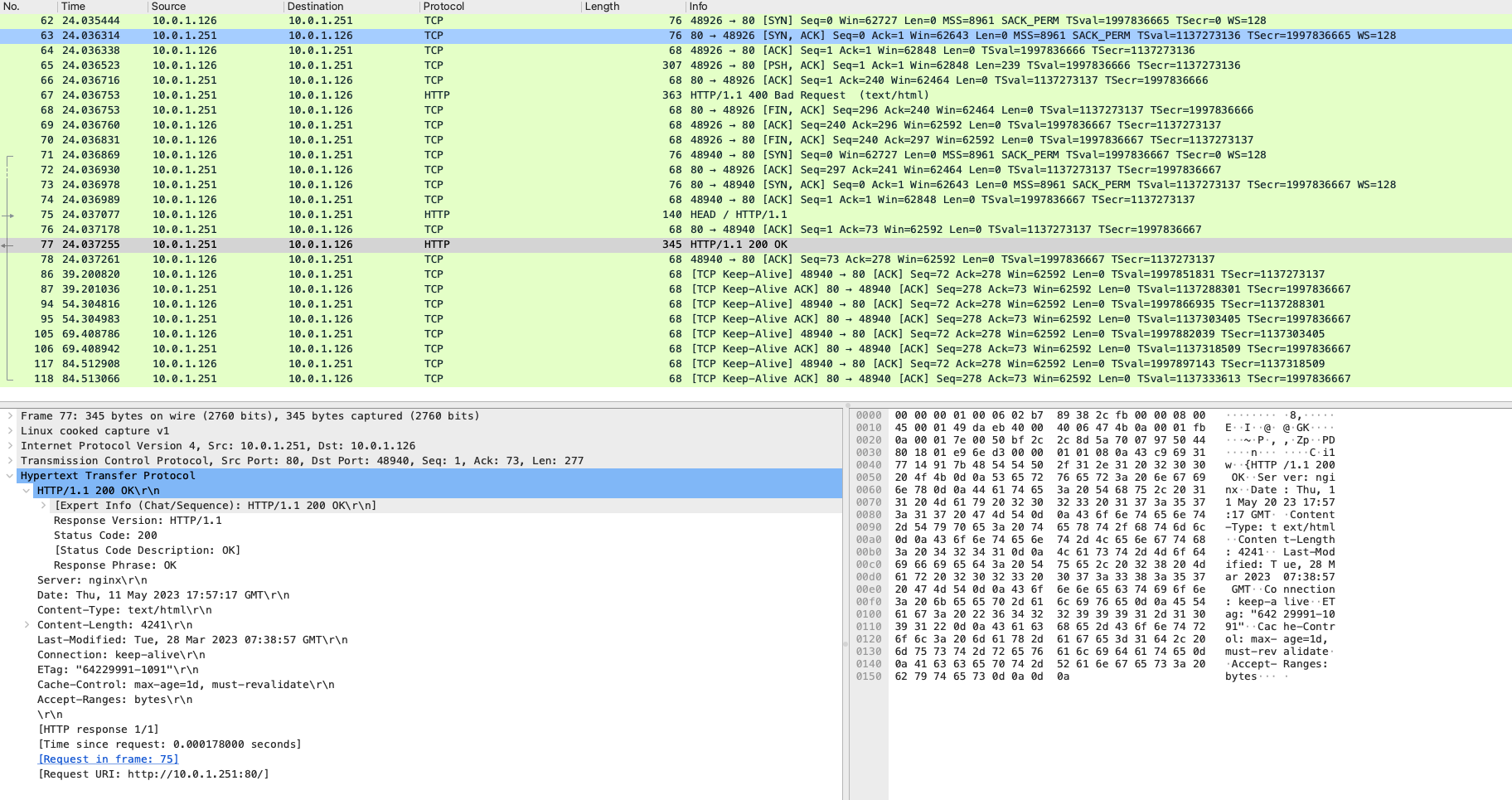
Task: Click hex offset 0040 row in bytes pane
Action: (x=869, y=465)
